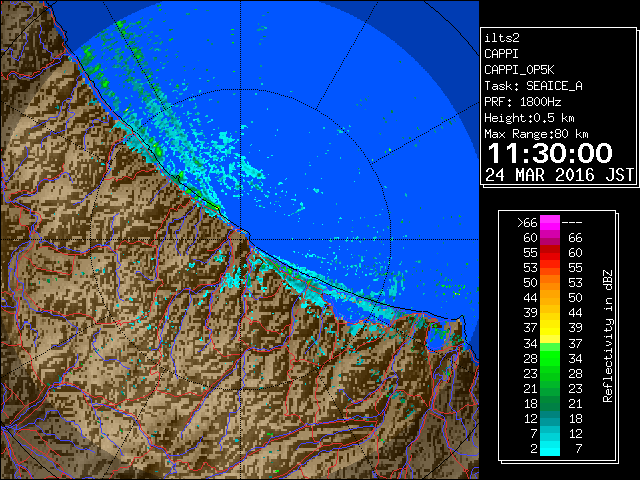Click the 'Reflectivity in dBZ' legend title
Image resolution: width=640 pixels, height=480 pixels.
pos(607,336)
